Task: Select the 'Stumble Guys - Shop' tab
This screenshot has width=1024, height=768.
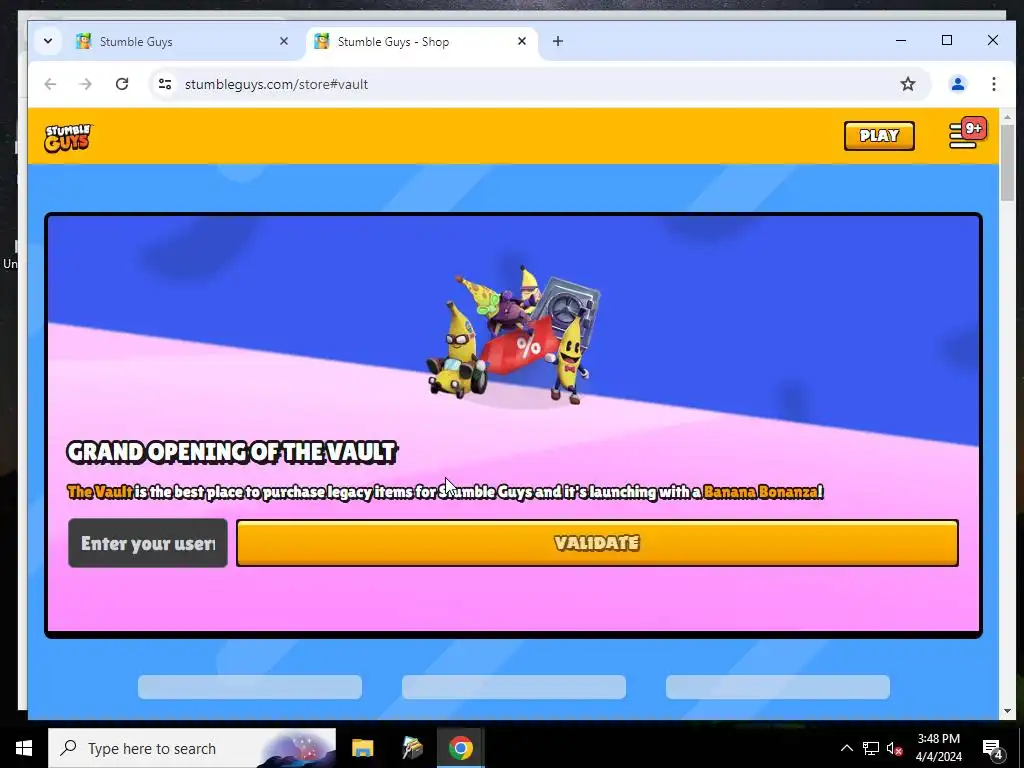Action: (x=421, y=42)
